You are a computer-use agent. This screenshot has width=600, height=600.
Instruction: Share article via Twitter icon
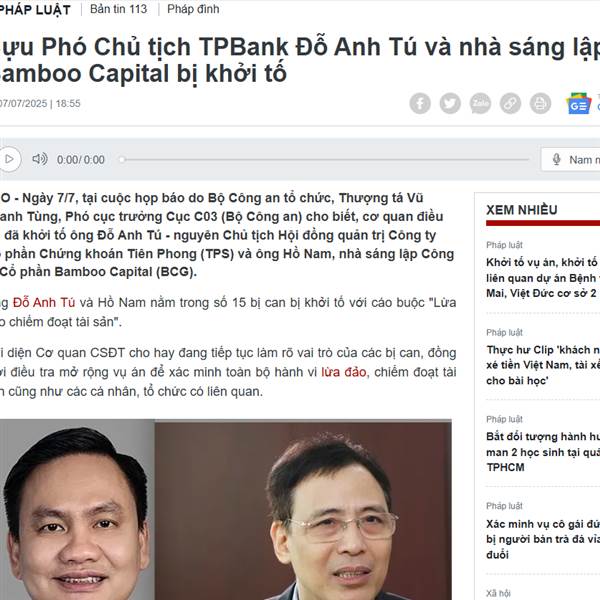point(450,103)
